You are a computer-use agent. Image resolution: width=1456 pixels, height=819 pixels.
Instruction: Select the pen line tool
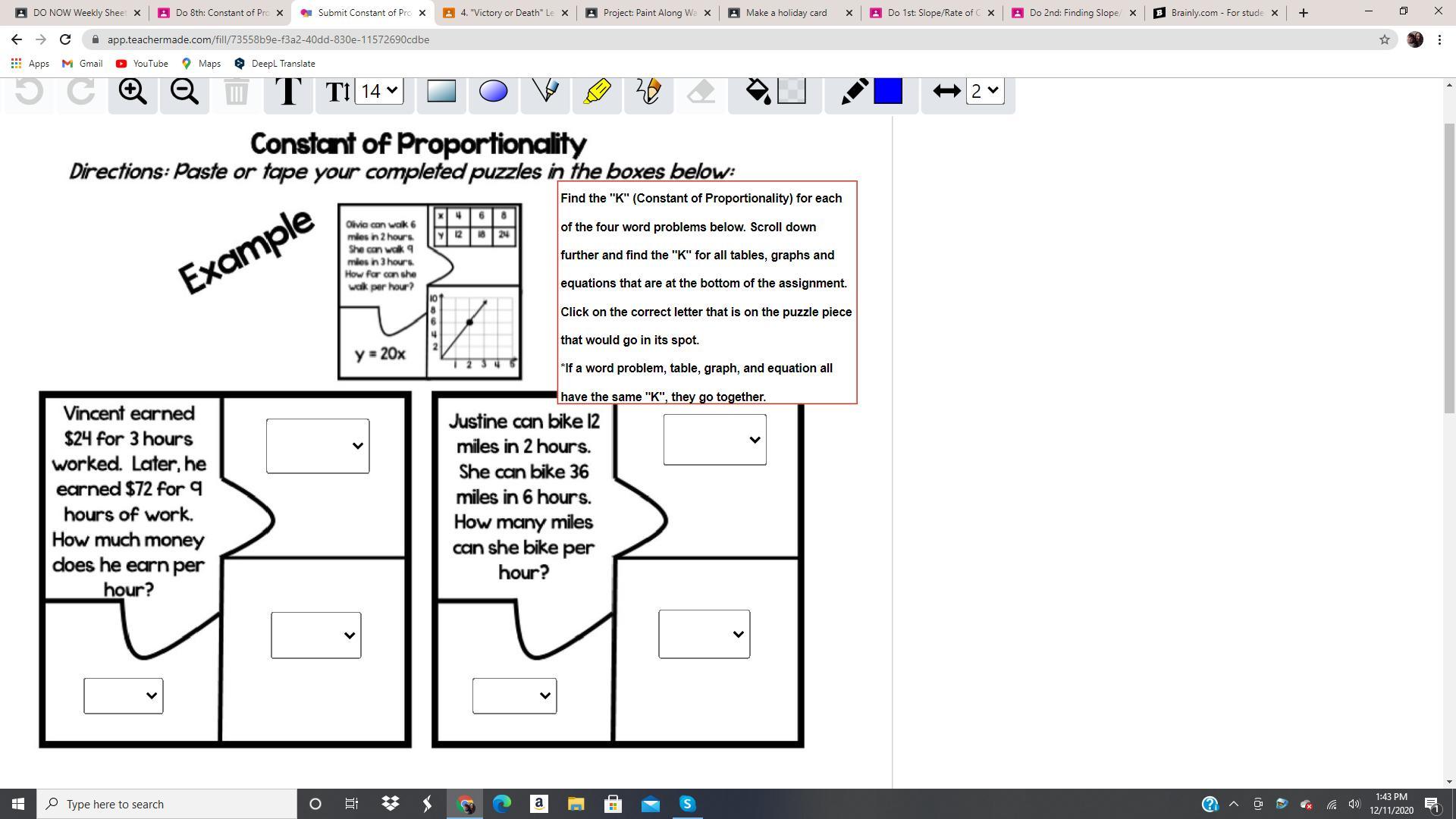point(545,92)
